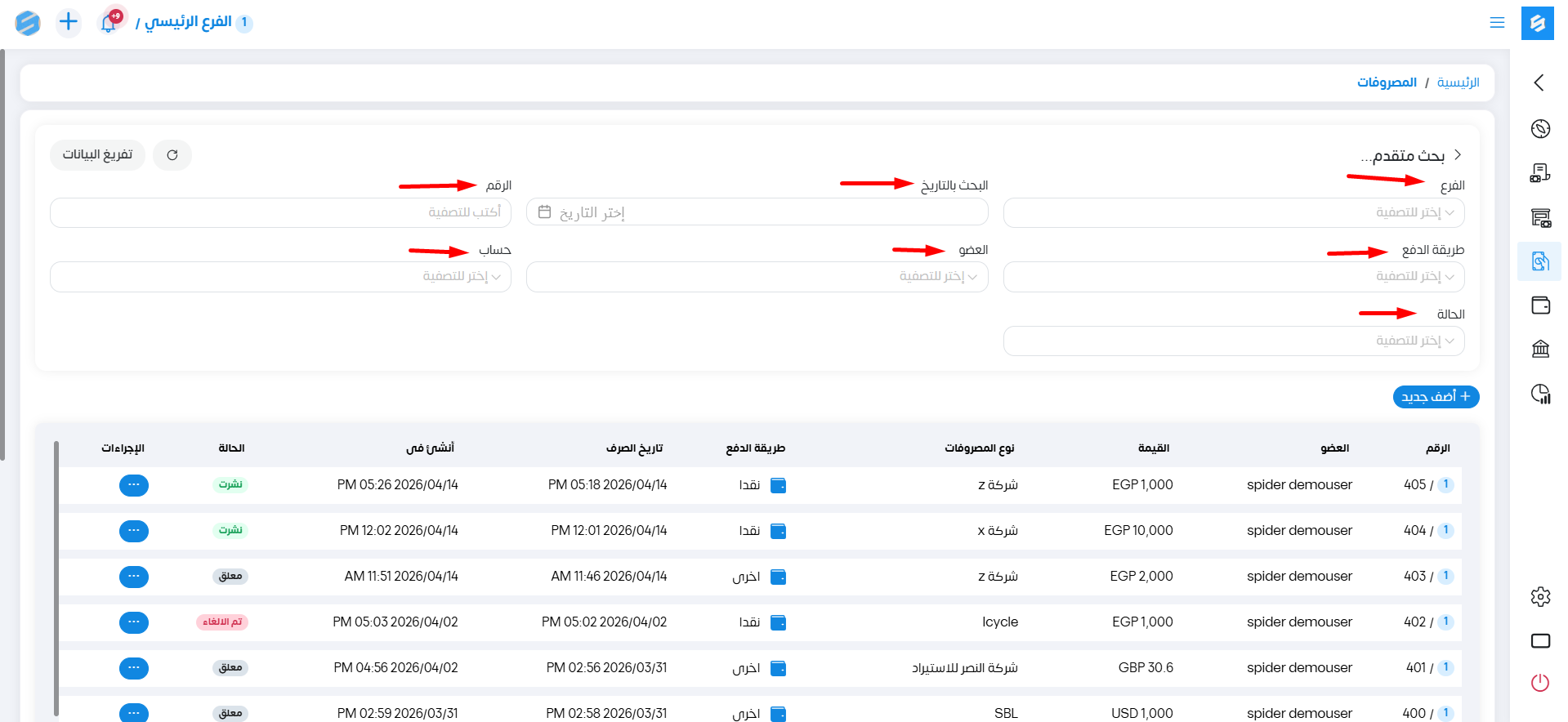Open the reports chart icon in sidebar

point(1540,394)
